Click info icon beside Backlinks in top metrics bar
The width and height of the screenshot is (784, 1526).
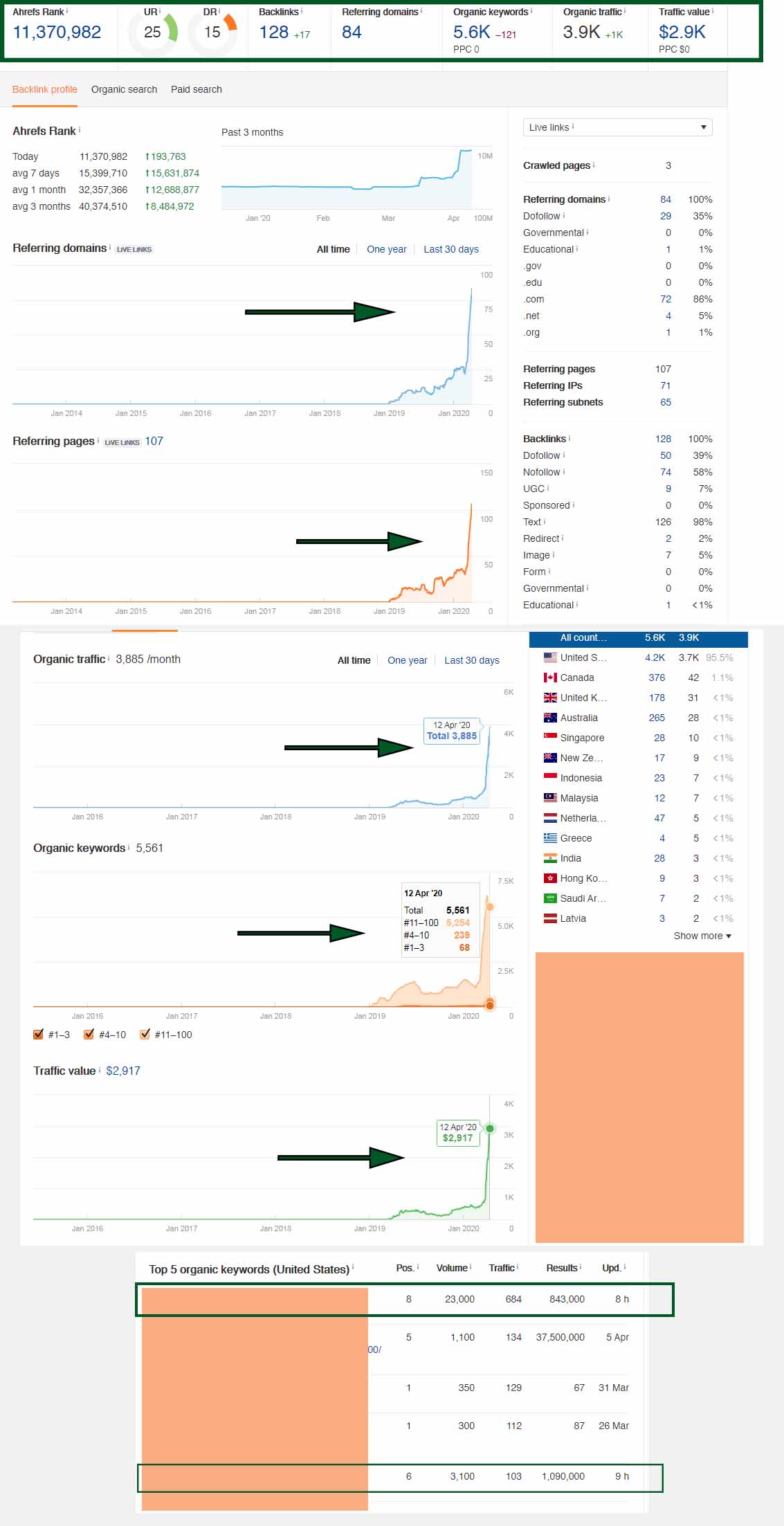tap(302, 10)
